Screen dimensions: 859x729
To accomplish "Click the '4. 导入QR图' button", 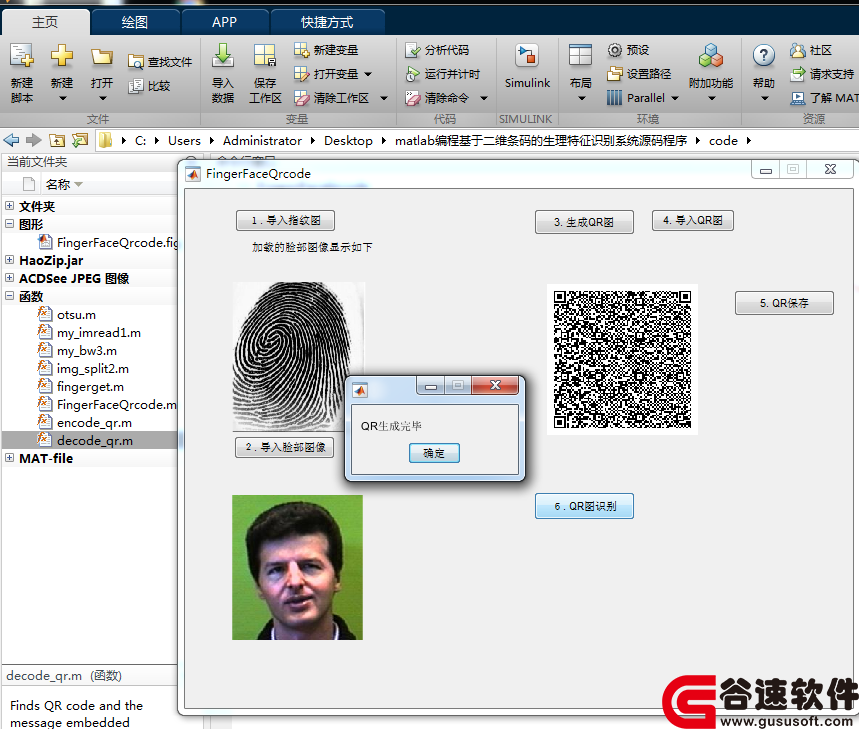I will (x=692, y=221).
